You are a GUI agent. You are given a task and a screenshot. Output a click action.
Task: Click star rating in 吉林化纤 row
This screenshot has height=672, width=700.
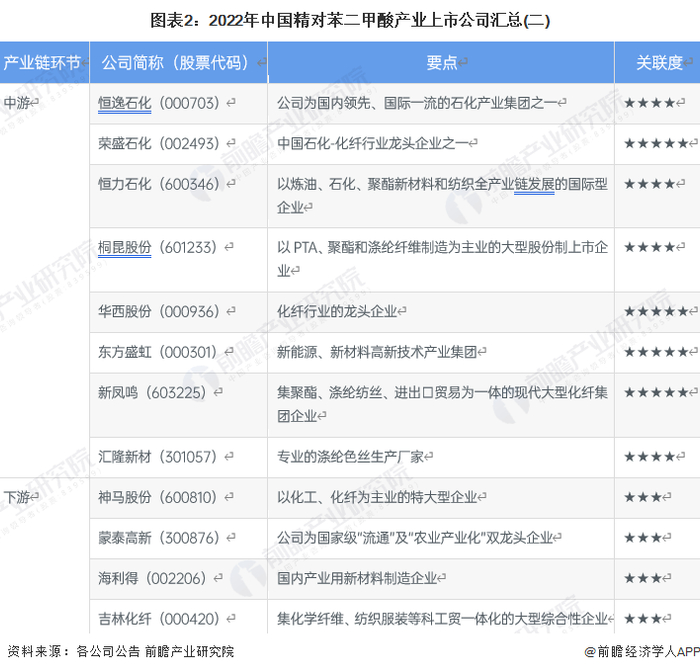643,619
